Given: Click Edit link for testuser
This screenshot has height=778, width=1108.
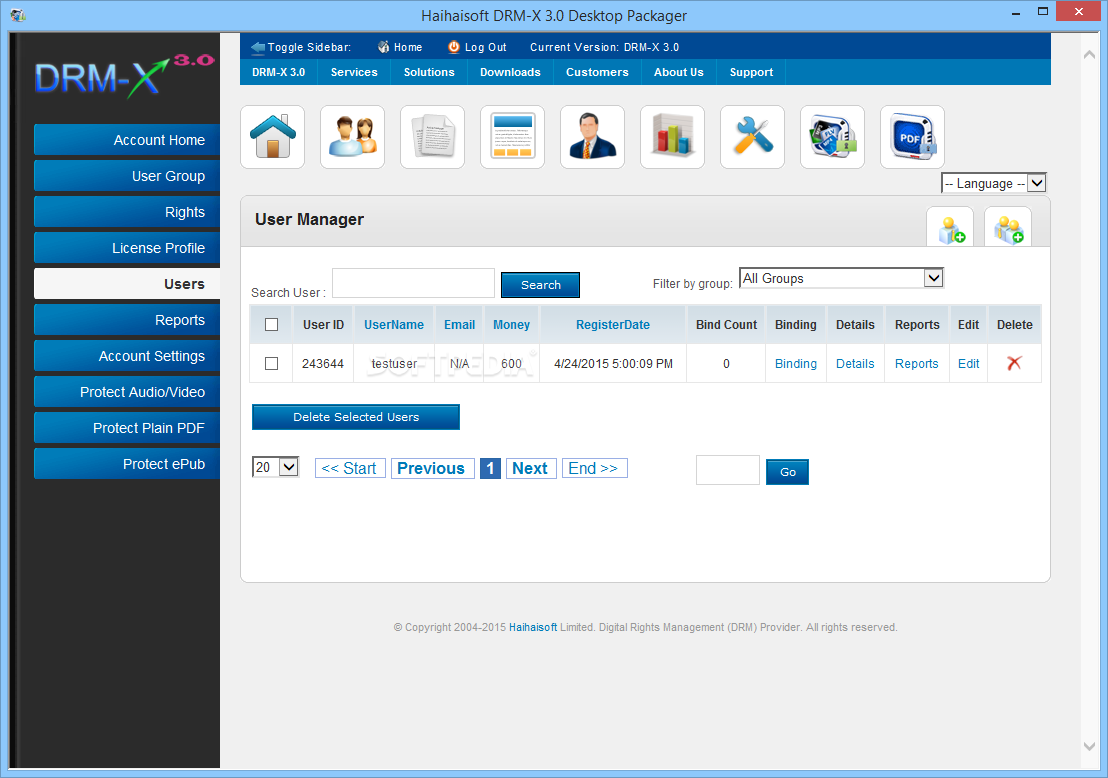Looking at the screenshot, I should (968, 363).
